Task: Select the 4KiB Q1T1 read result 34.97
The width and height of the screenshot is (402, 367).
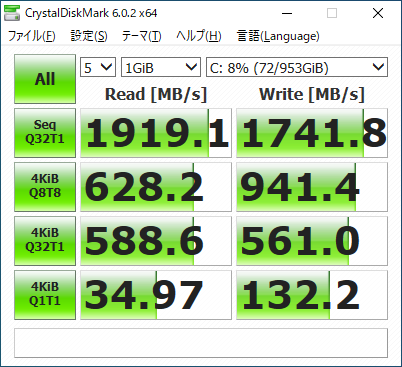Action: pos(156,295)
